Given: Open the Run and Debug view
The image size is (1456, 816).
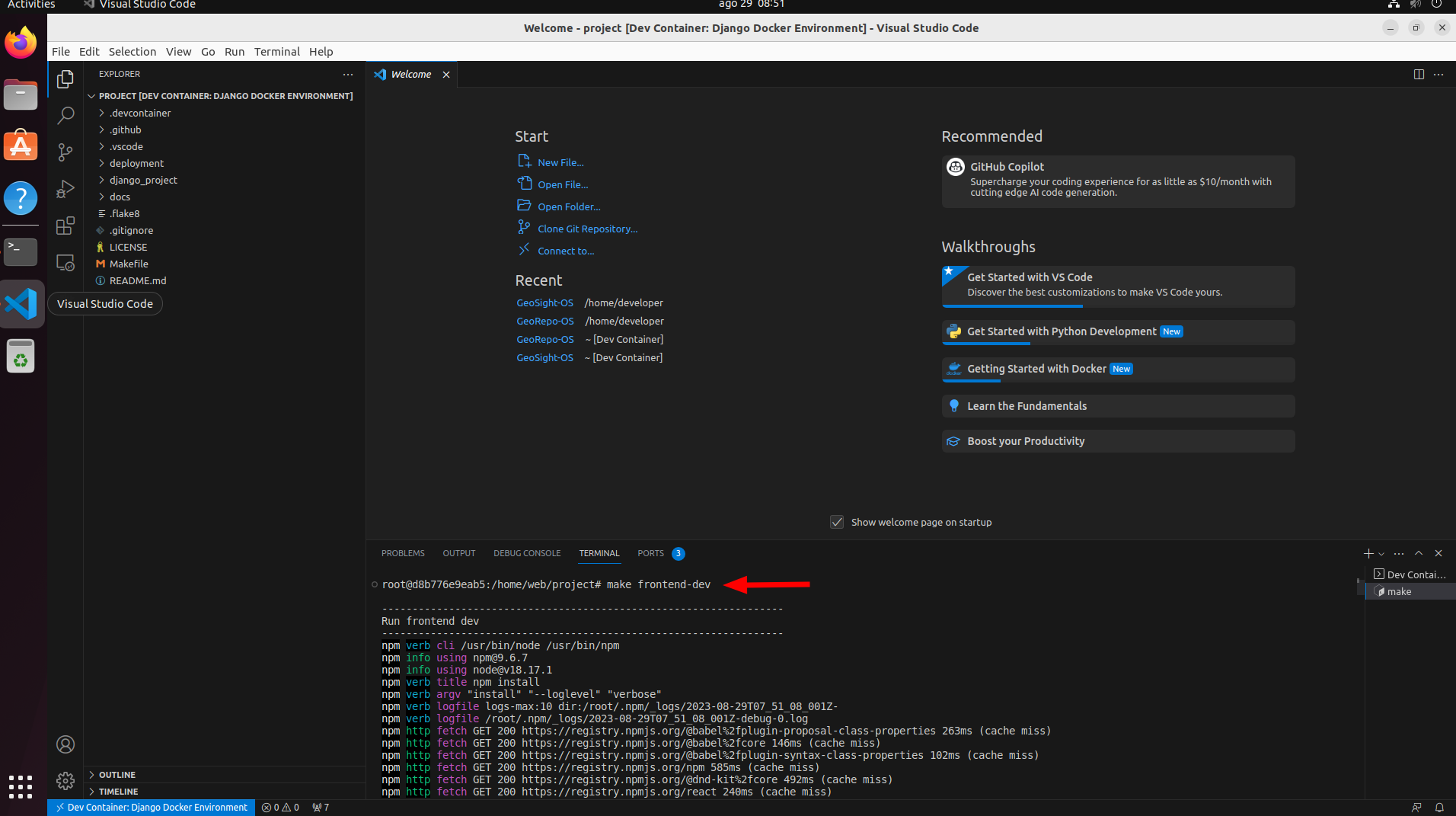Looking at the screenshot, I should click(x=65, y=189).
